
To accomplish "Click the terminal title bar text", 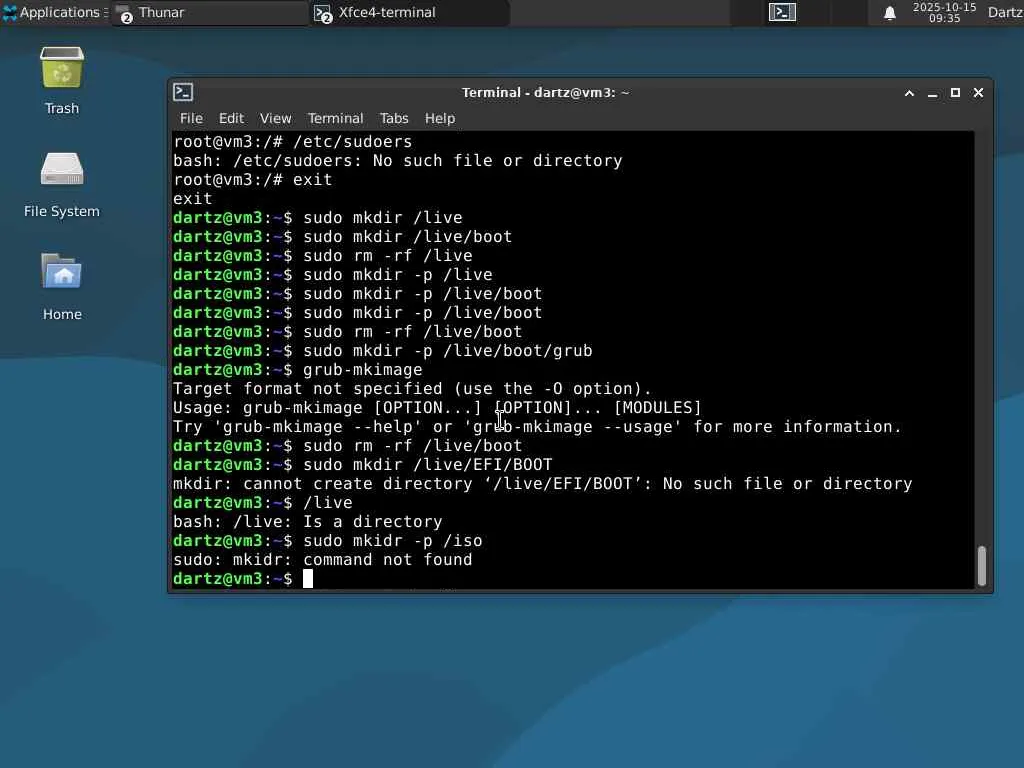I will 545,93.
